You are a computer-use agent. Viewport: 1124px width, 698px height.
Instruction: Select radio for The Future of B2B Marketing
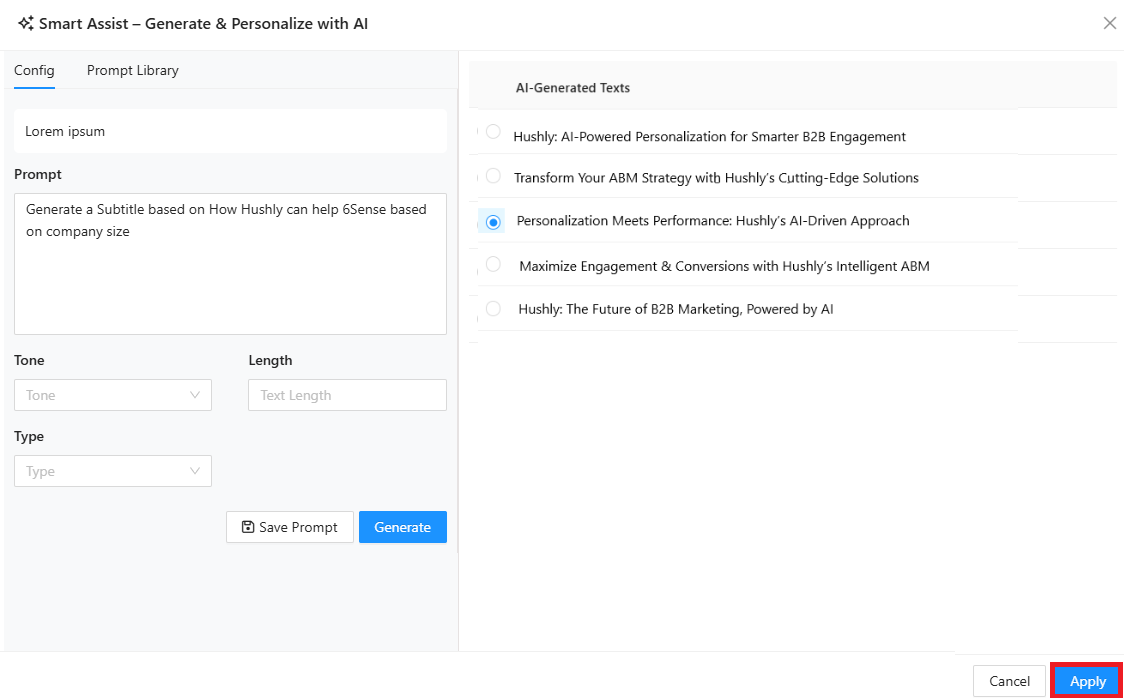[493, 309]
